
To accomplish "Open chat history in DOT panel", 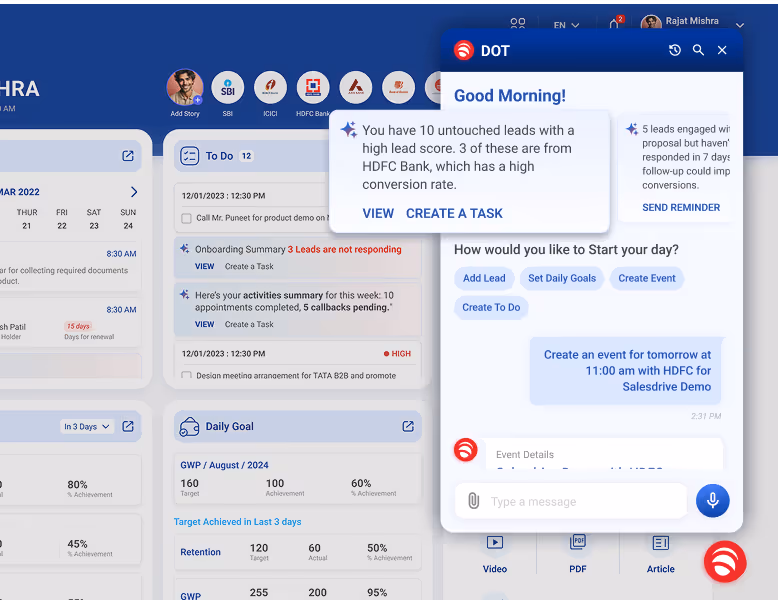I will click(674, 50).
